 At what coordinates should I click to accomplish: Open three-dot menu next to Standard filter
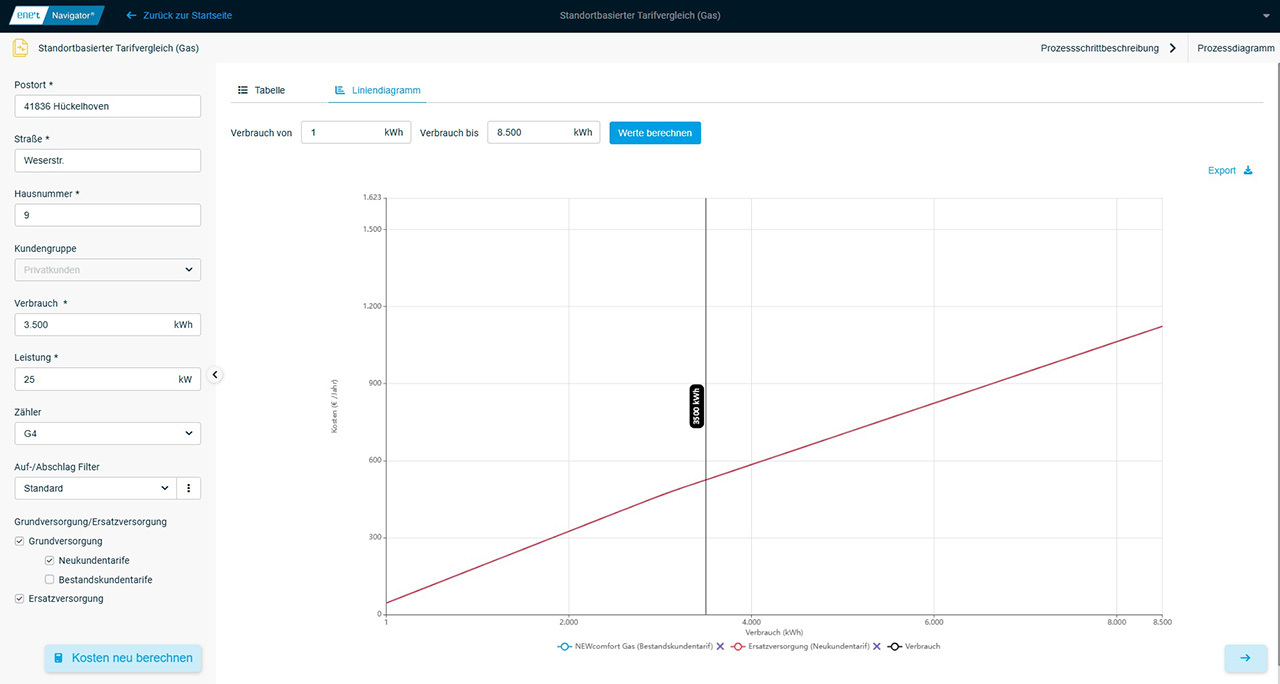pos(189,488)
